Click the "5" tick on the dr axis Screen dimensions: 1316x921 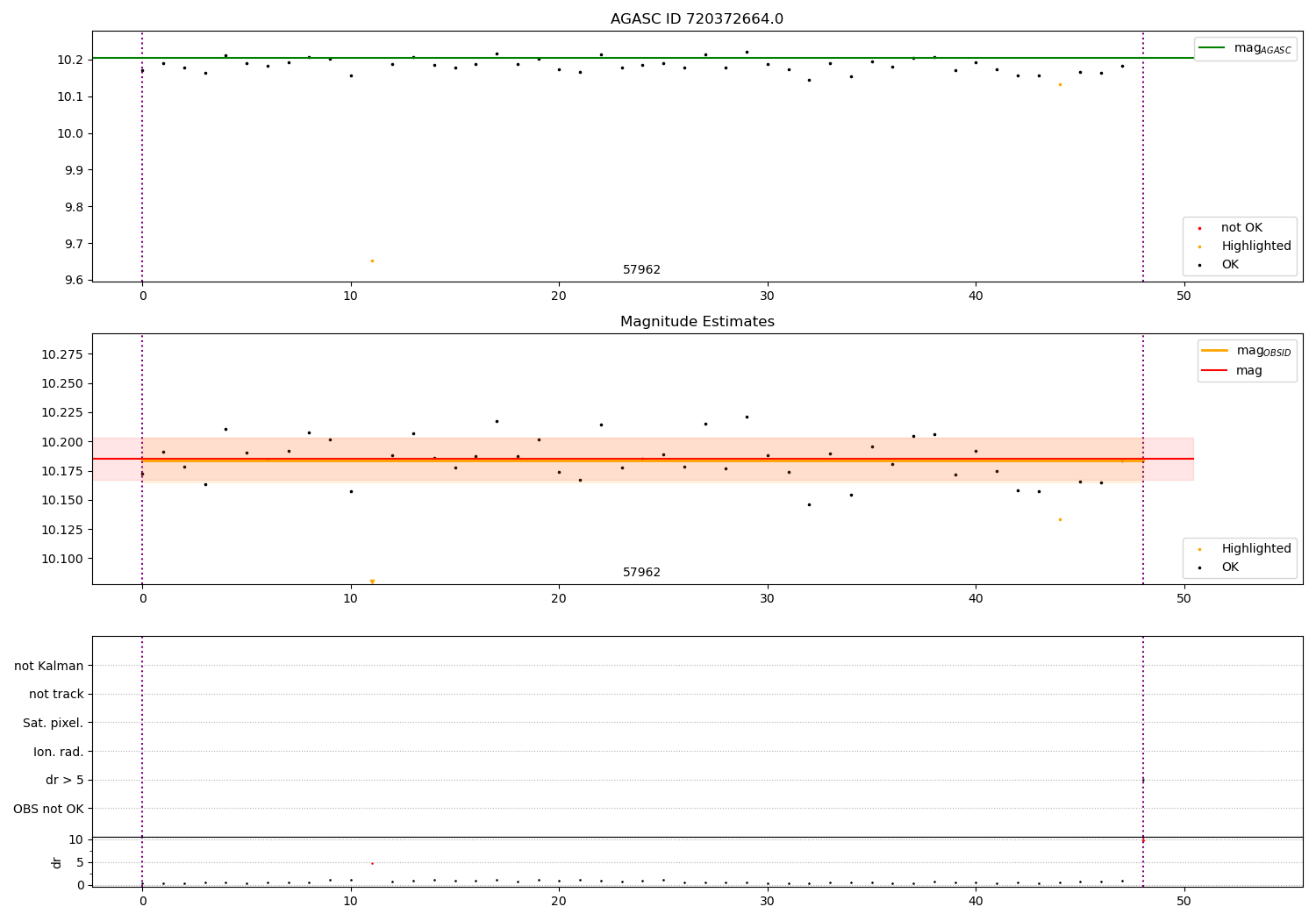click(80, 862)
